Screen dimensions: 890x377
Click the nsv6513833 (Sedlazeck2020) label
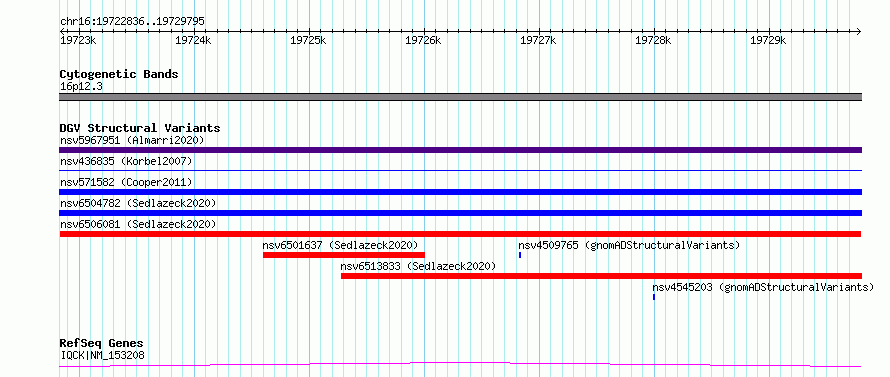click(x=418, y=266)
